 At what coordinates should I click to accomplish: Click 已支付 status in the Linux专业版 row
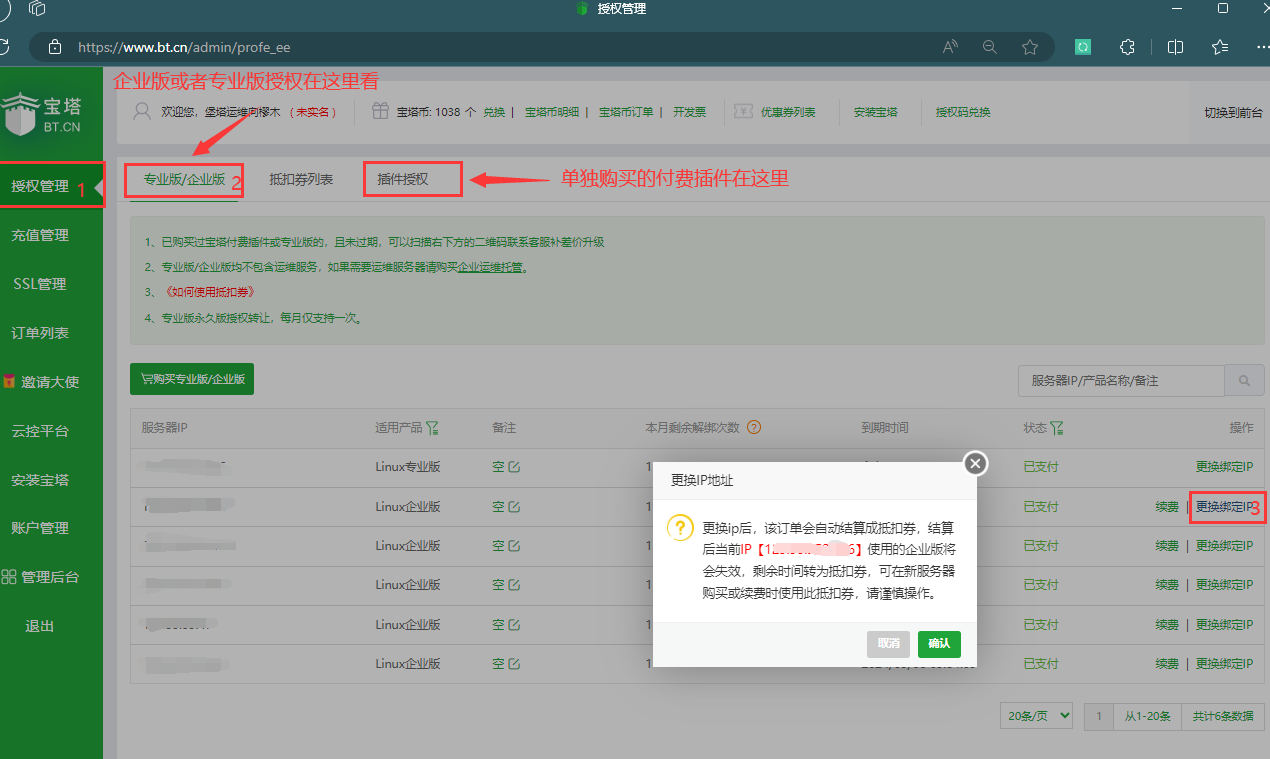coord(1041,467)
